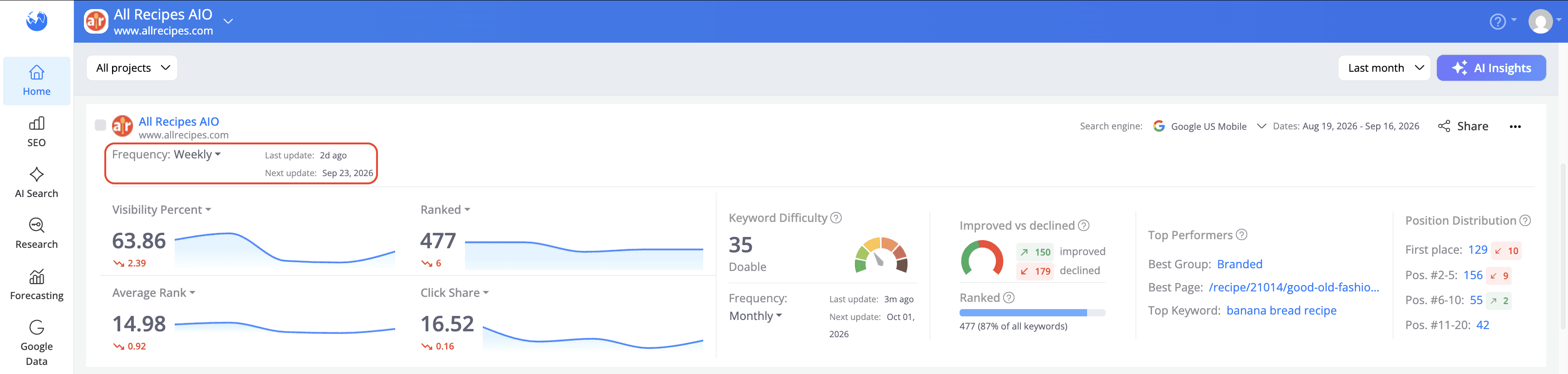
Task: Open the Forecasting section
Action: (36, 285)
